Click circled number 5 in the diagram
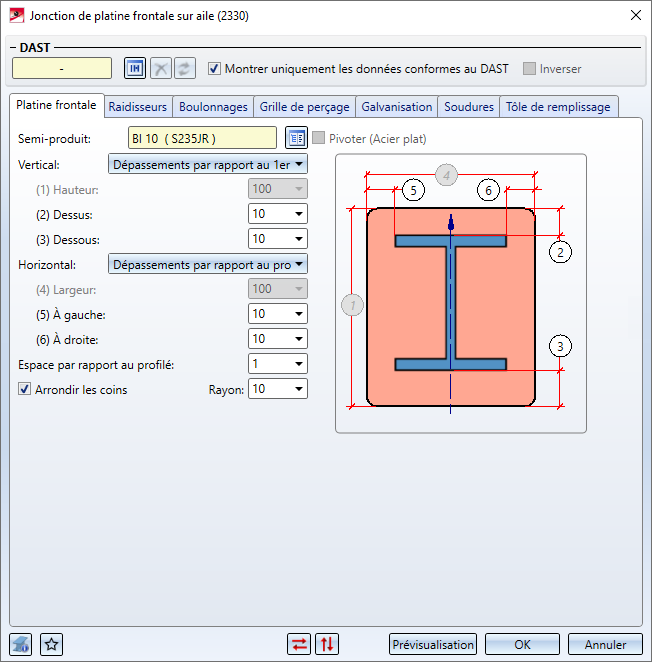The image size is (652, 662). point(413,190)
